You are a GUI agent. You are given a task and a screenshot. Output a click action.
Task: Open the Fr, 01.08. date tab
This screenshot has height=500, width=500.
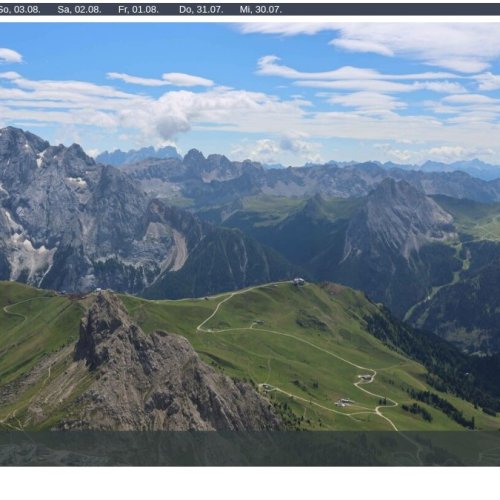pos(138,10)
